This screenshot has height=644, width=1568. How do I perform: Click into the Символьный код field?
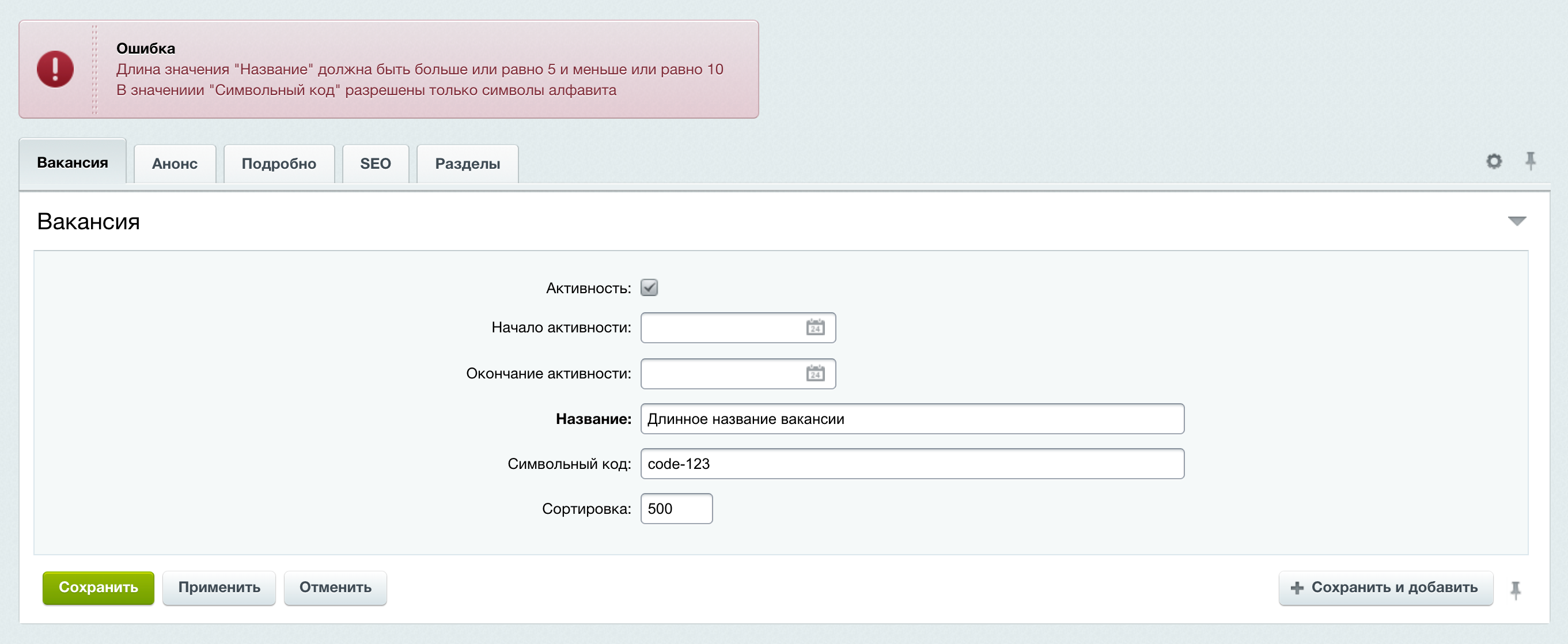click(x=912, y=464)
